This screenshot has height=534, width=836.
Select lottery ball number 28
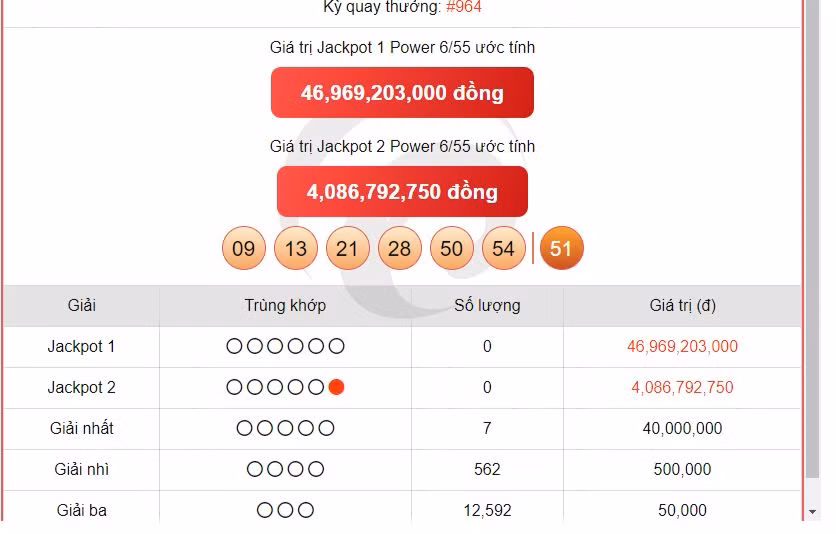(x=399, y=249)
